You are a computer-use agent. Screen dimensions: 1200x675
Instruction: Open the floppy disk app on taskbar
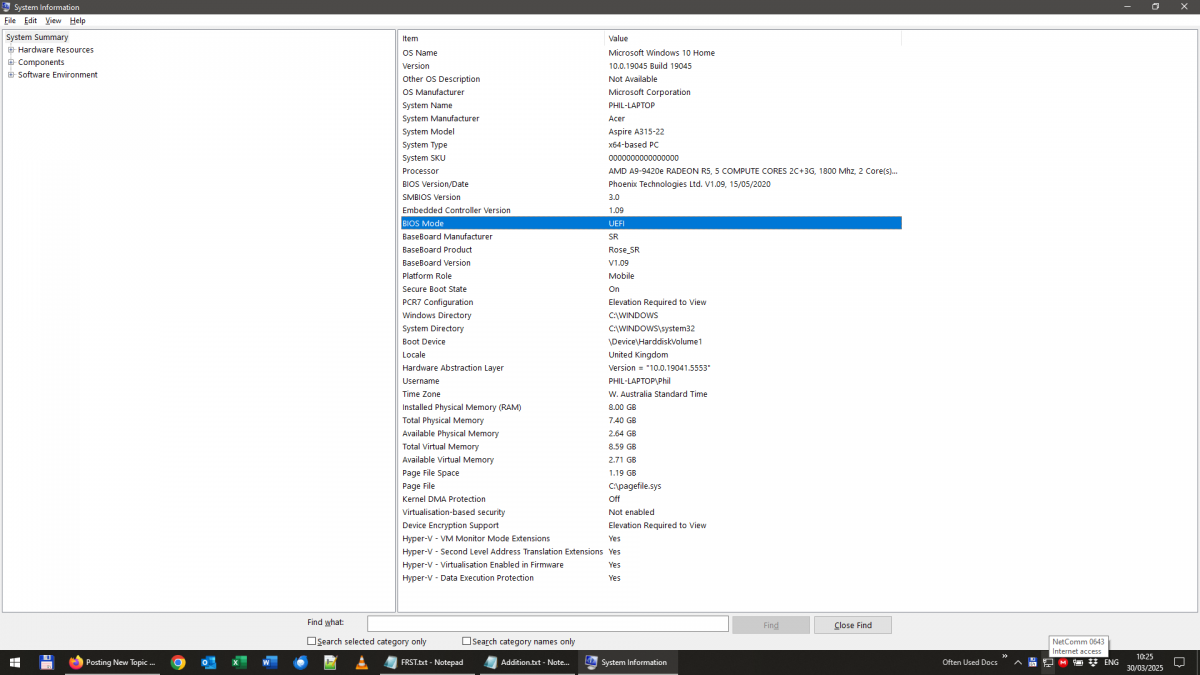46,662
